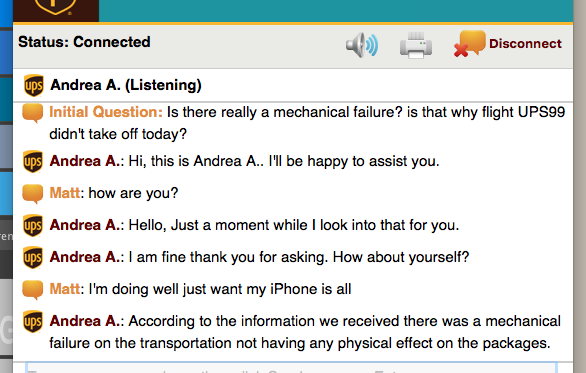
Task: Click the UPS icon beside "I am fine" message
Action: coord(33,258)
